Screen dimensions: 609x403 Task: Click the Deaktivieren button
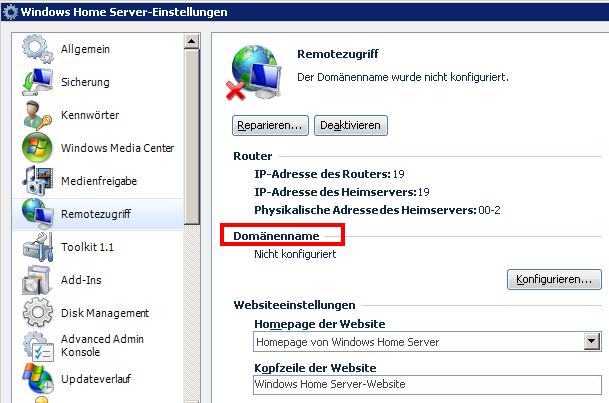point(350,125)
